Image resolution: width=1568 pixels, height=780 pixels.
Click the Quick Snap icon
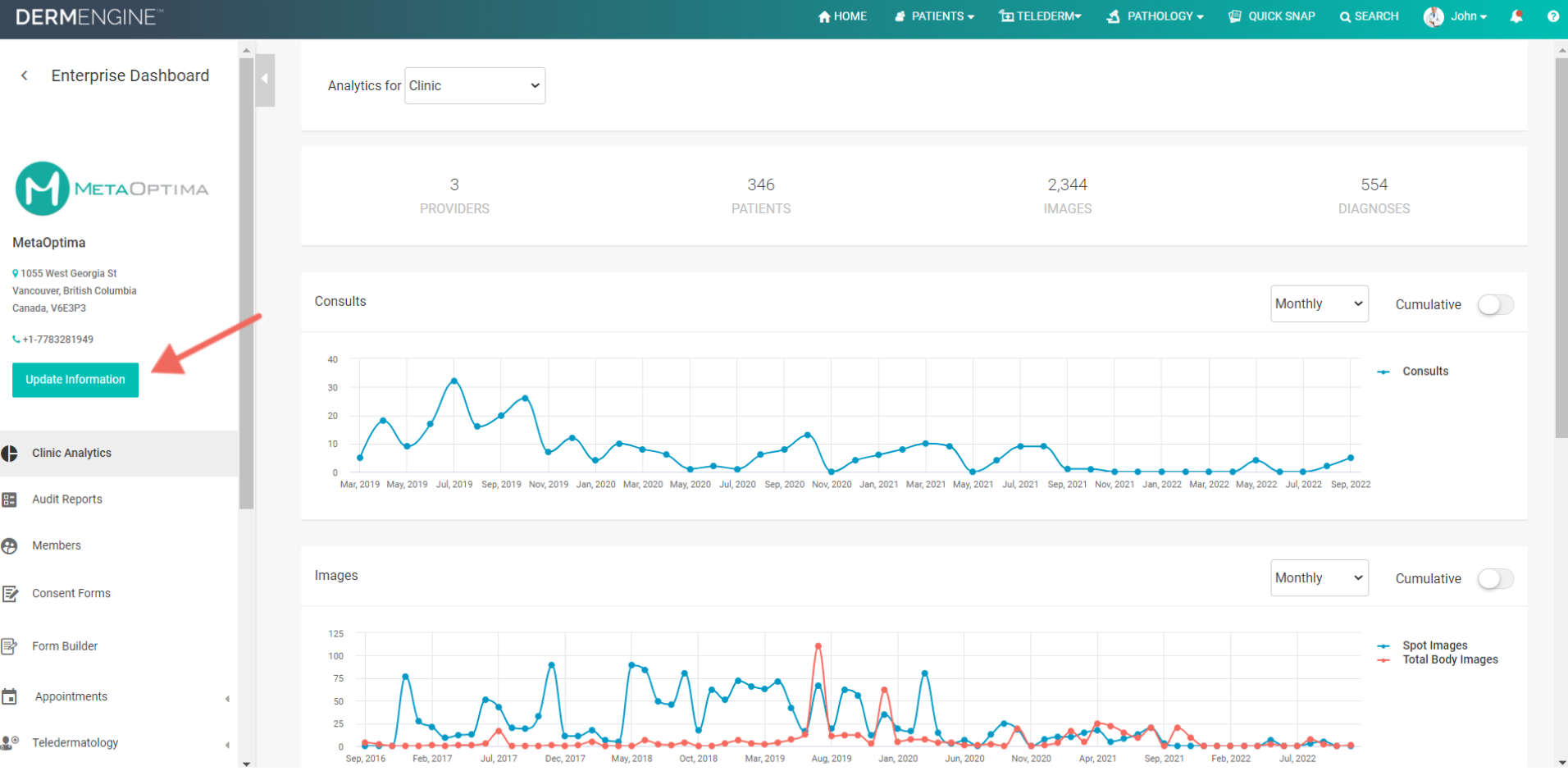click(x=1234, y=16)
